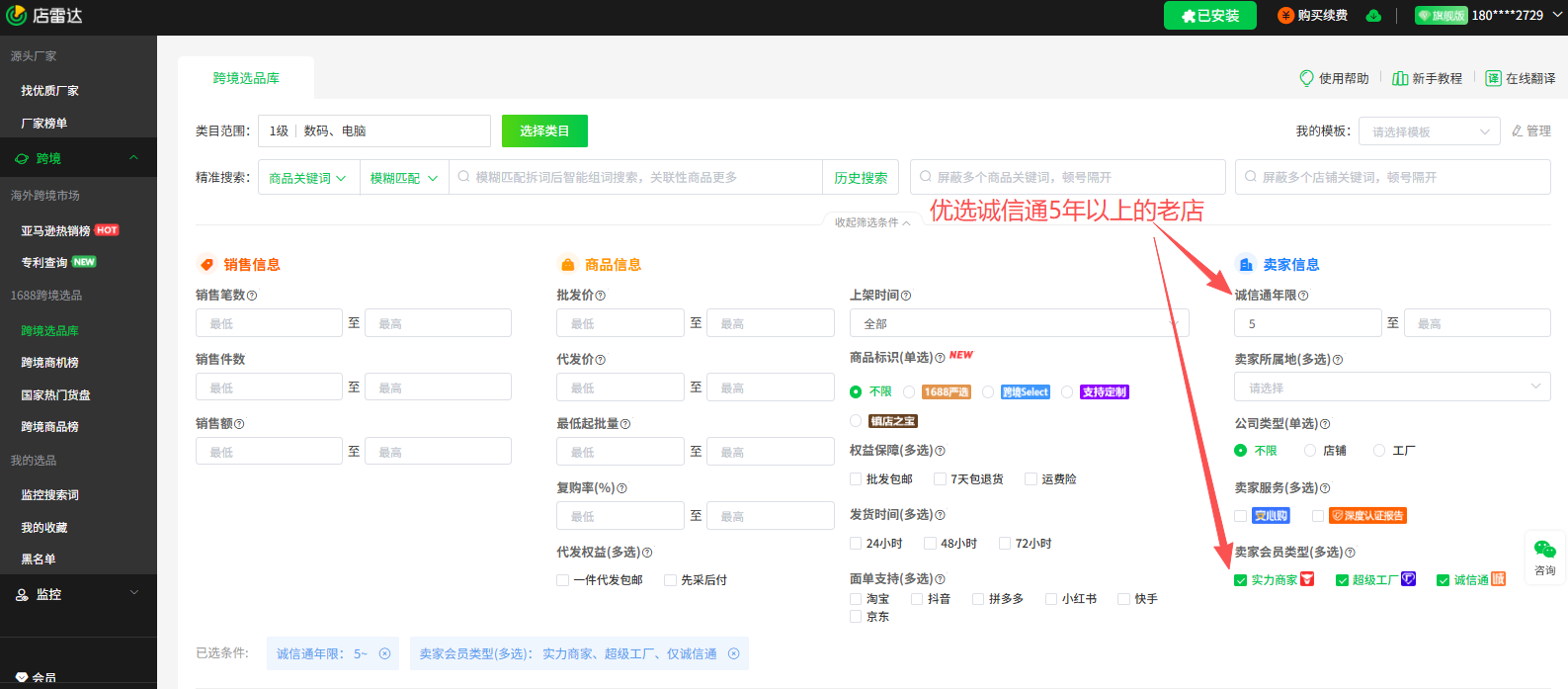This screenshot has height=689, width=1568.
Task: Open 我的模板 template dropdown
Action: 1430,131
